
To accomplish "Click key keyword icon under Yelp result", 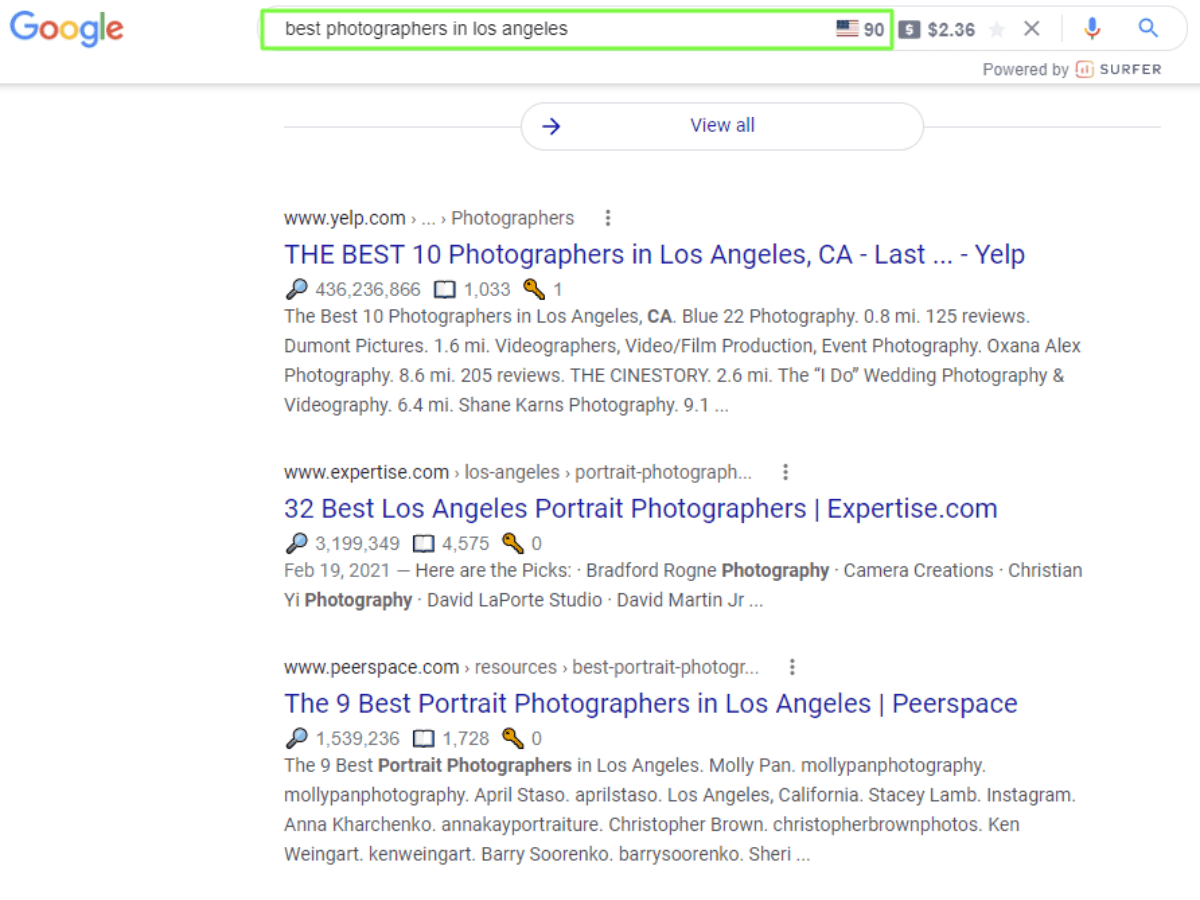I will click(x=534, y=290).
